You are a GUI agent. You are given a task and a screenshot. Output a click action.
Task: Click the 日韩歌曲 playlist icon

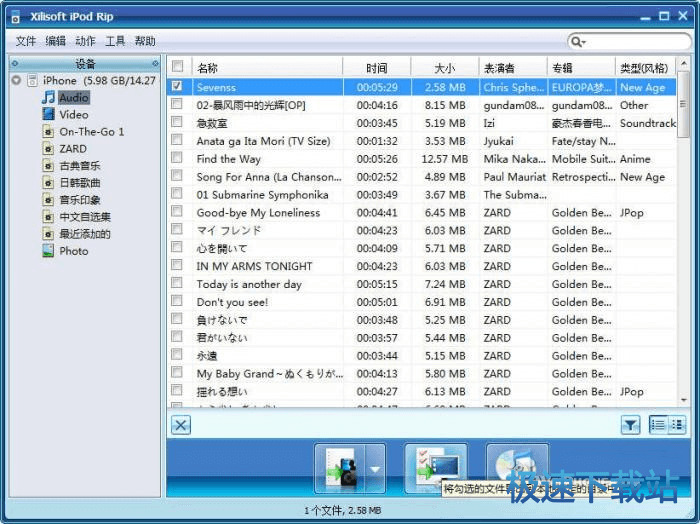pyautogui.click(x=48, y=183)
